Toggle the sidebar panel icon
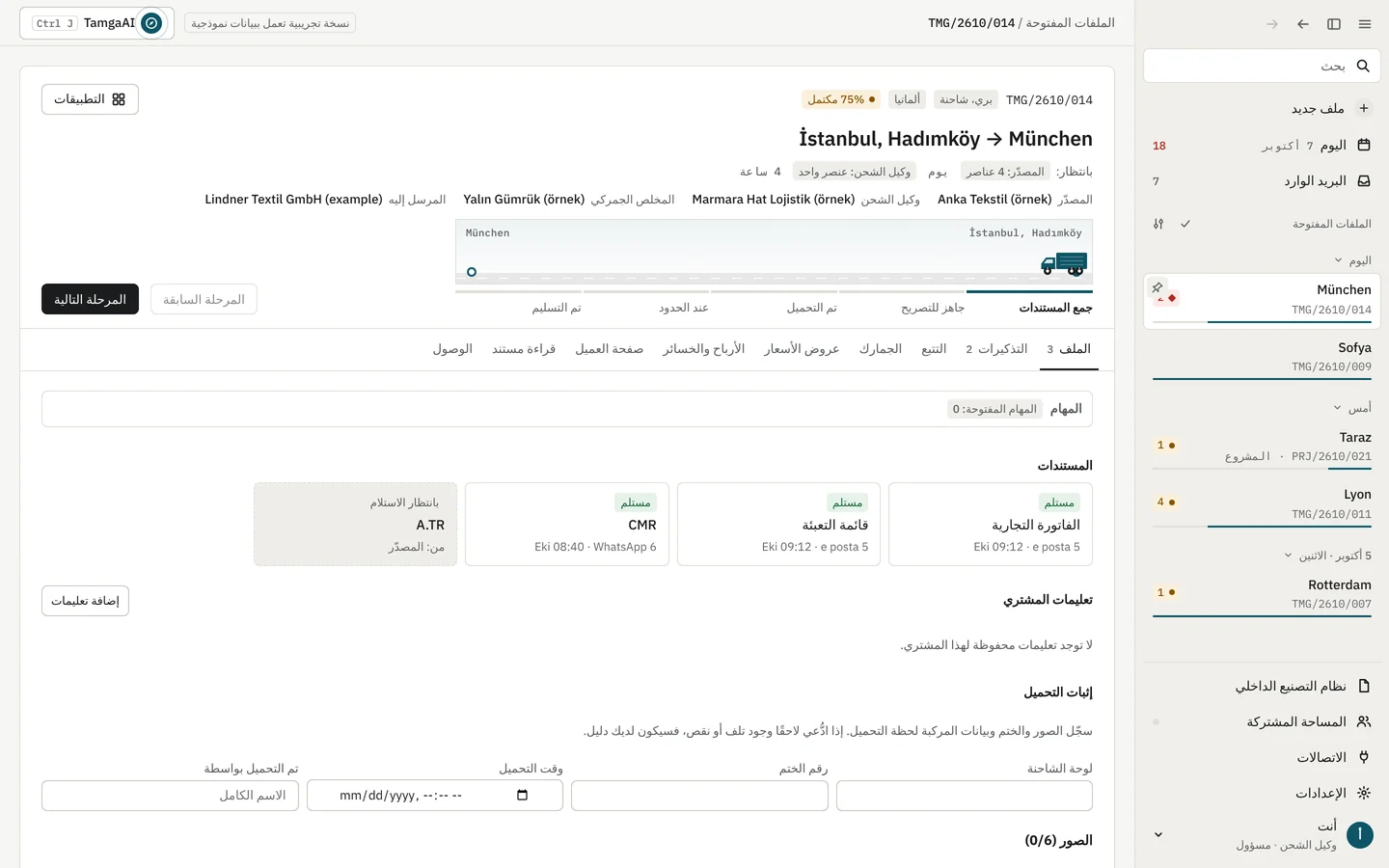This screenshot has height=868, width=1389. click(1334, 24)
